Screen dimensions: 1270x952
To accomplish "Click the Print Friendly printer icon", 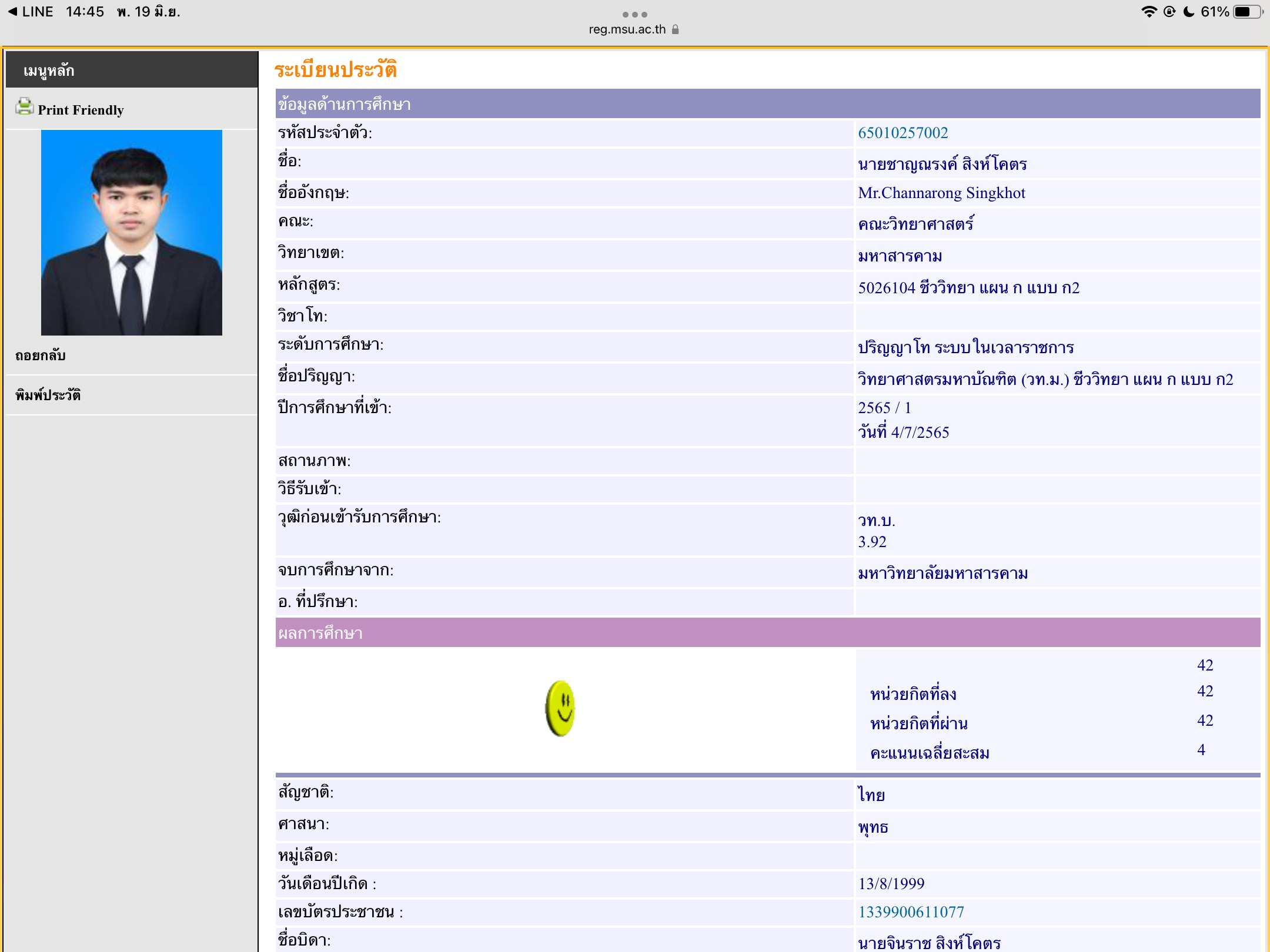I will click(25, 107).
